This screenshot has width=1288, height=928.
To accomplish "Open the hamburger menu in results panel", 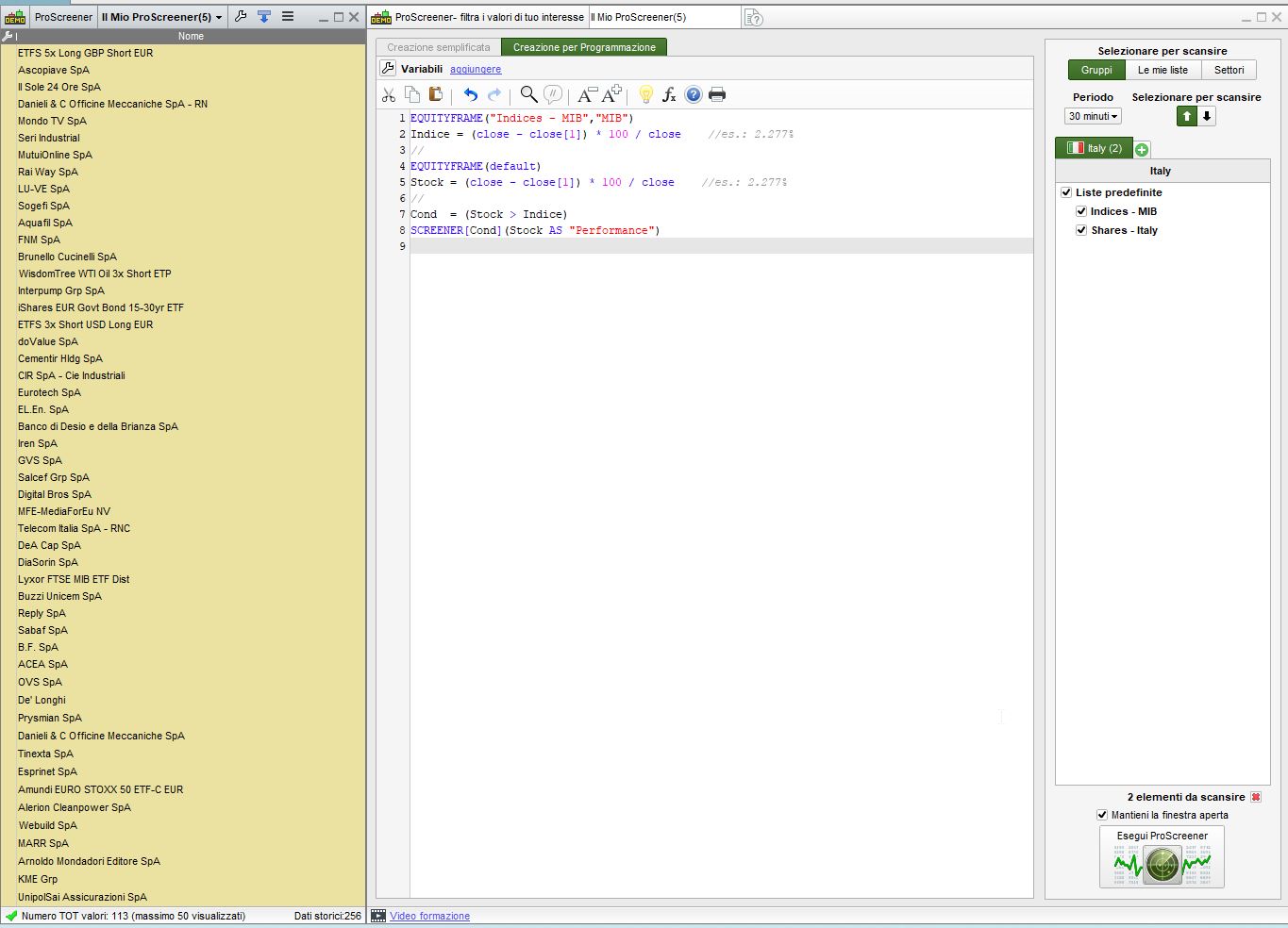I will (288, 17).
